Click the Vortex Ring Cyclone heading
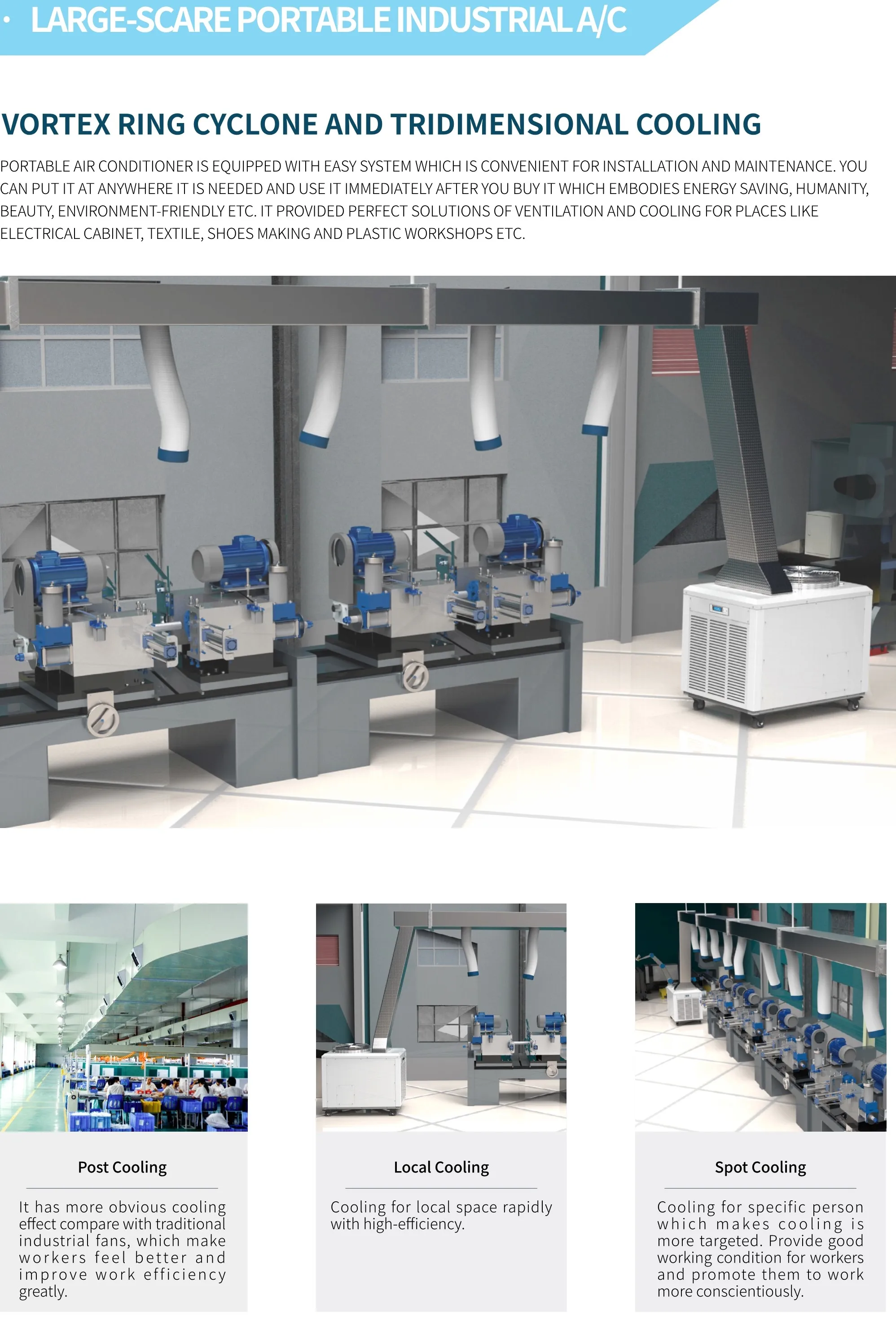The image size is (896, 1318). click(381, 124)
